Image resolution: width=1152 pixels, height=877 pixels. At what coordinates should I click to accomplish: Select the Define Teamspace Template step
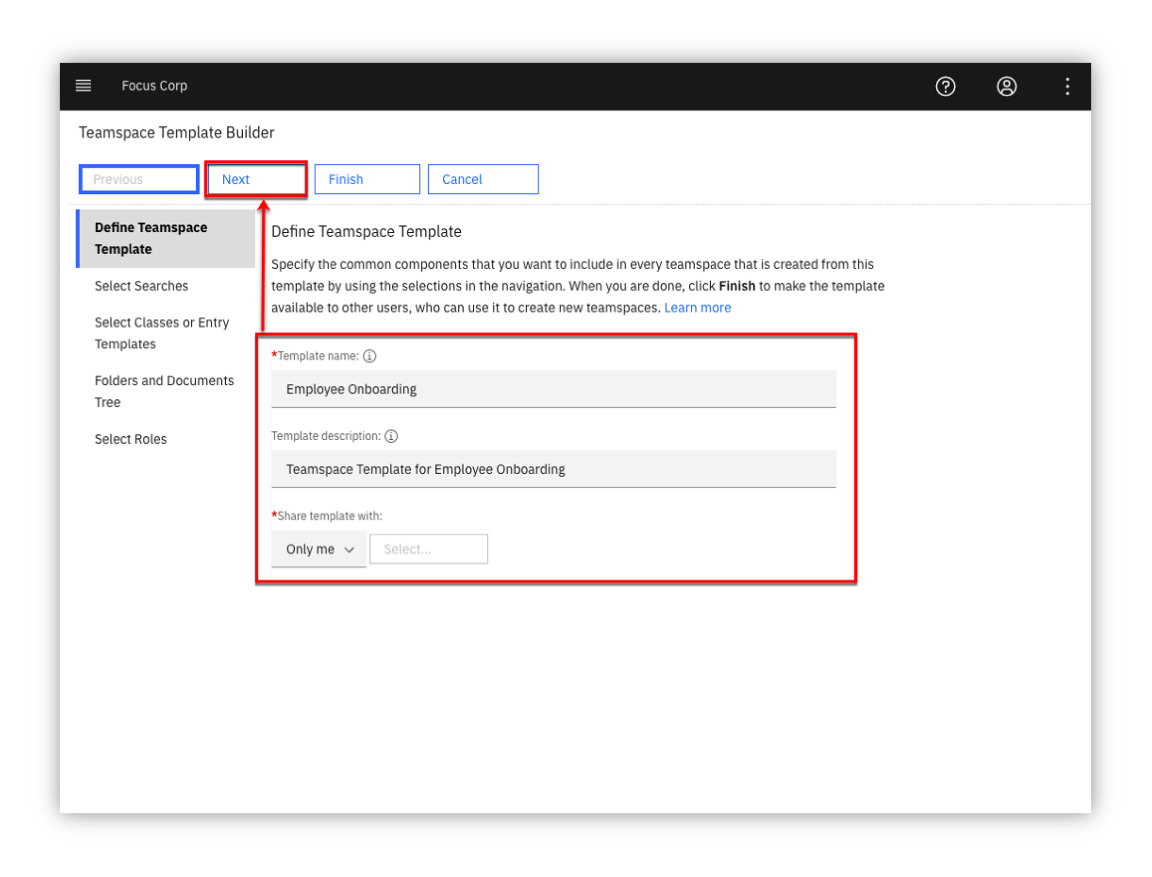click(166, 239)
